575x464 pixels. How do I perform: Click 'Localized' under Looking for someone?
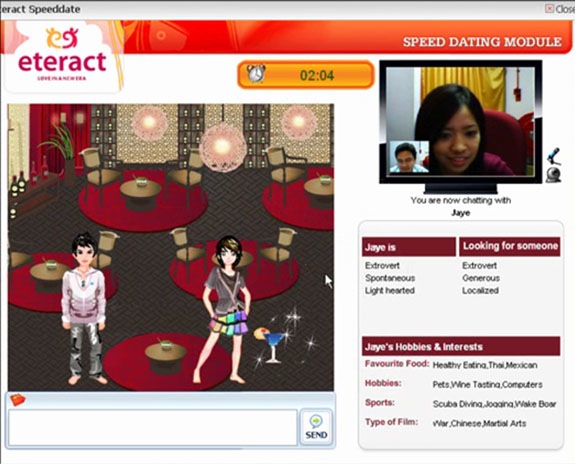(x=480, y=291)
